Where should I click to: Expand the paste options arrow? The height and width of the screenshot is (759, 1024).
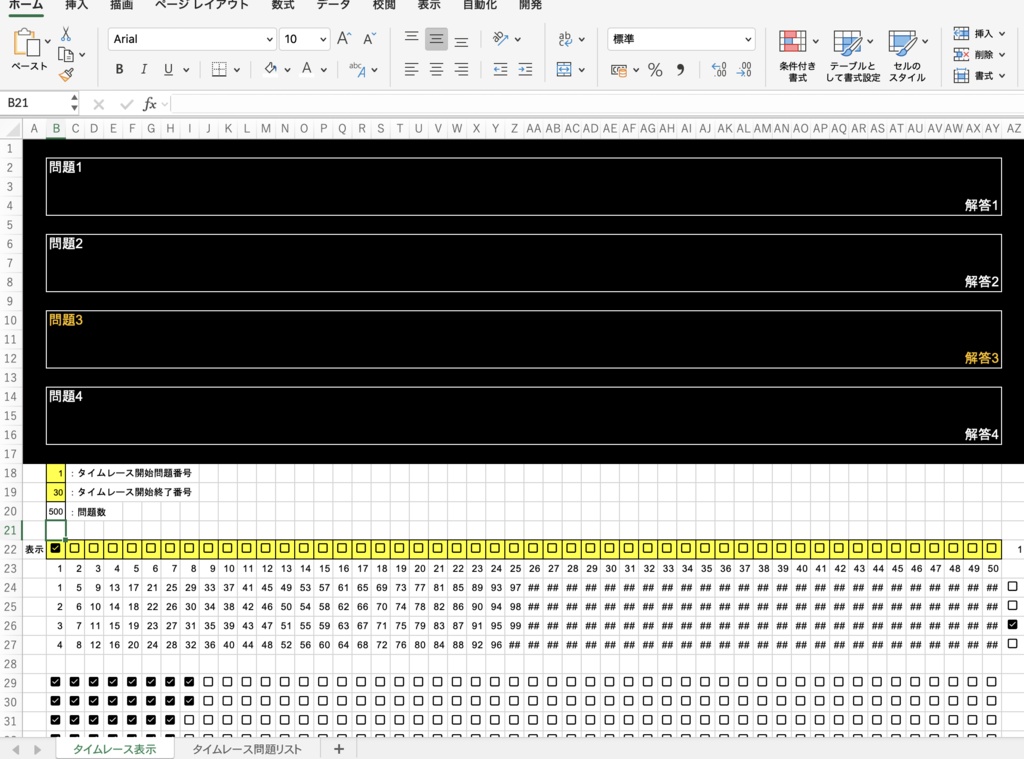click(48, 41)
